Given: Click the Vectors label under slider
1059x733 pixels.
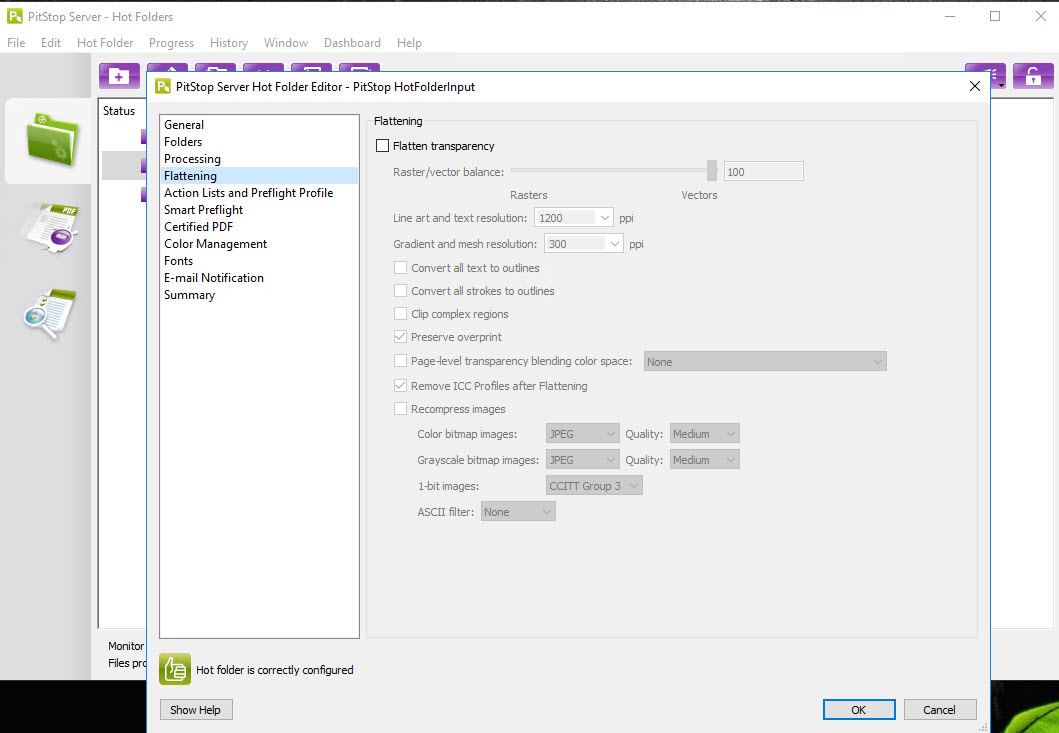Looking at the screenshot, I should [x=699, y=195].
